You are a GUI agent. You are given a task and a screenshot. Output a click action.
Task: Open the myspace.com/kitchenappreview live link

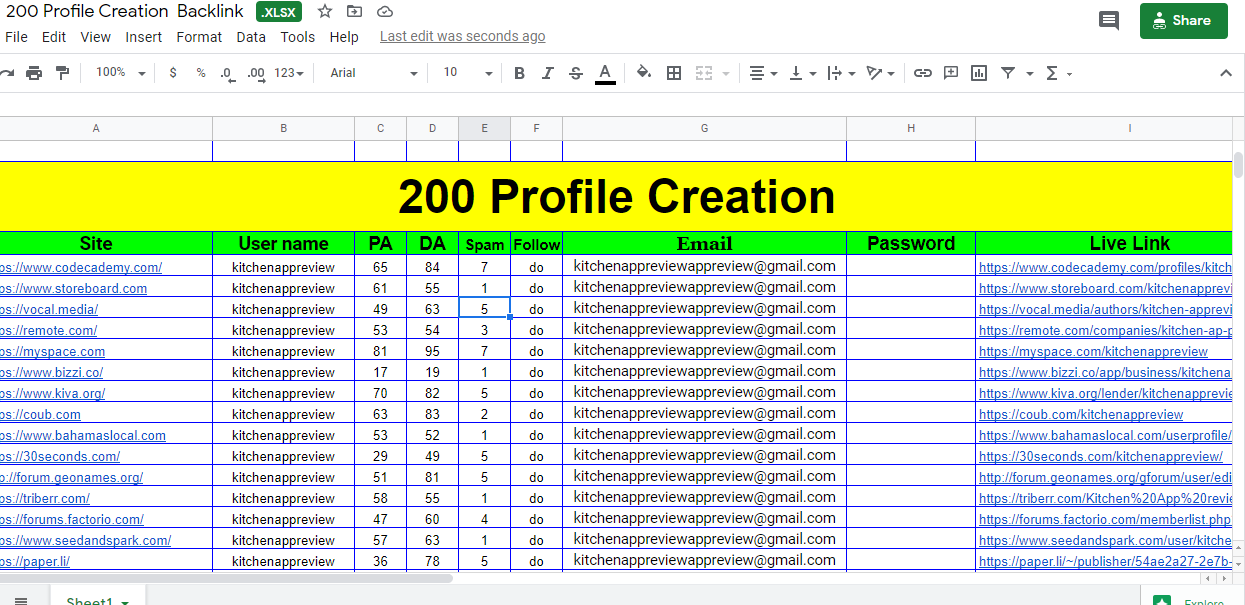(x=1093, y=351)
